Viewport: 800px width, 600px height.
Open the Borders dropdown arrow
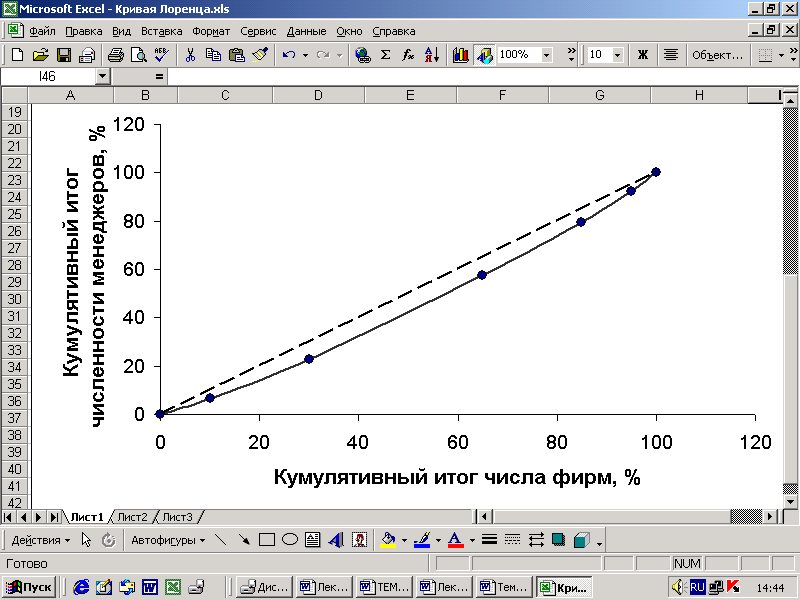tap(781, 55)
